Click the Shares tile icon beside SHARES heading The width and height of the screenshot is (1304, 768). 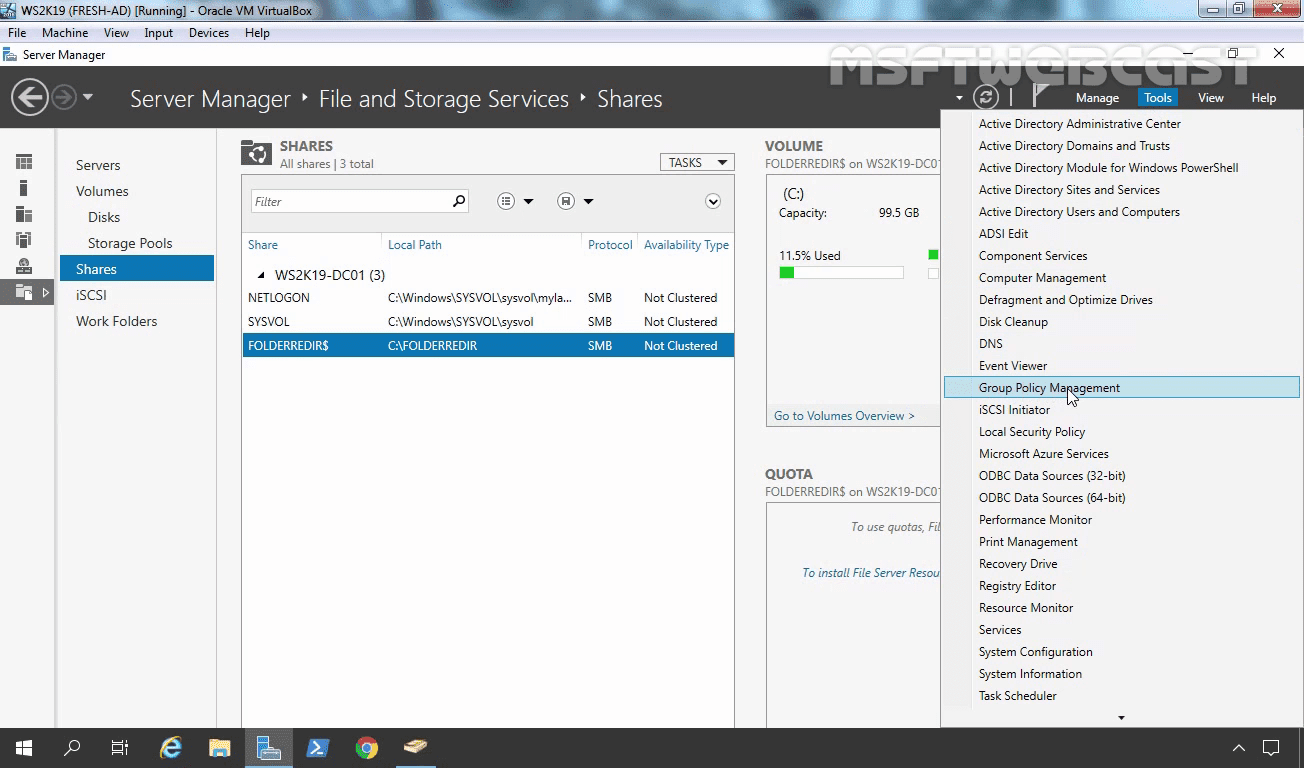click(x=256, y=153)
